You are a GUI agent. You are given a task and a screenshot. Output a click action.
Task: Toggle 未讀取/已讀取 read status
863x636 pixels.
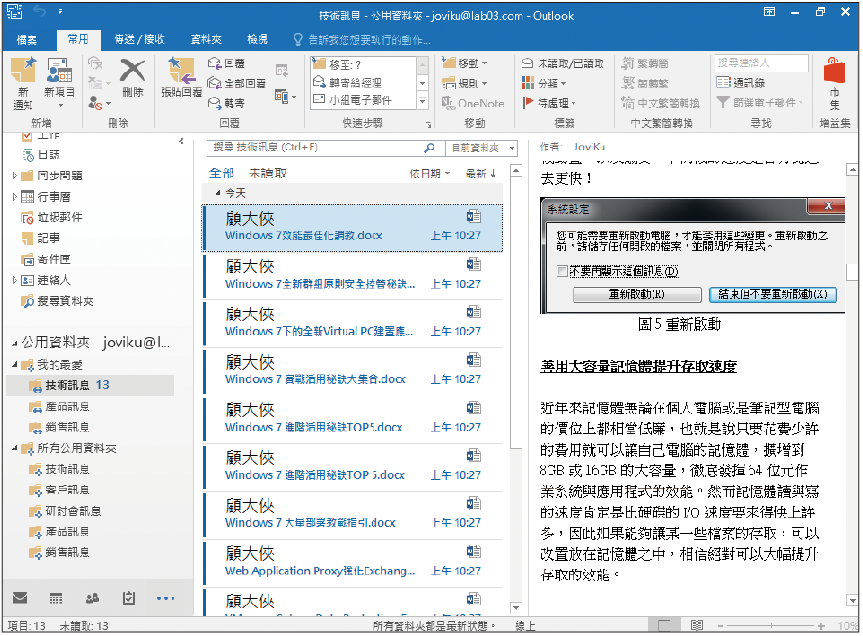click(x=562, y=63)
